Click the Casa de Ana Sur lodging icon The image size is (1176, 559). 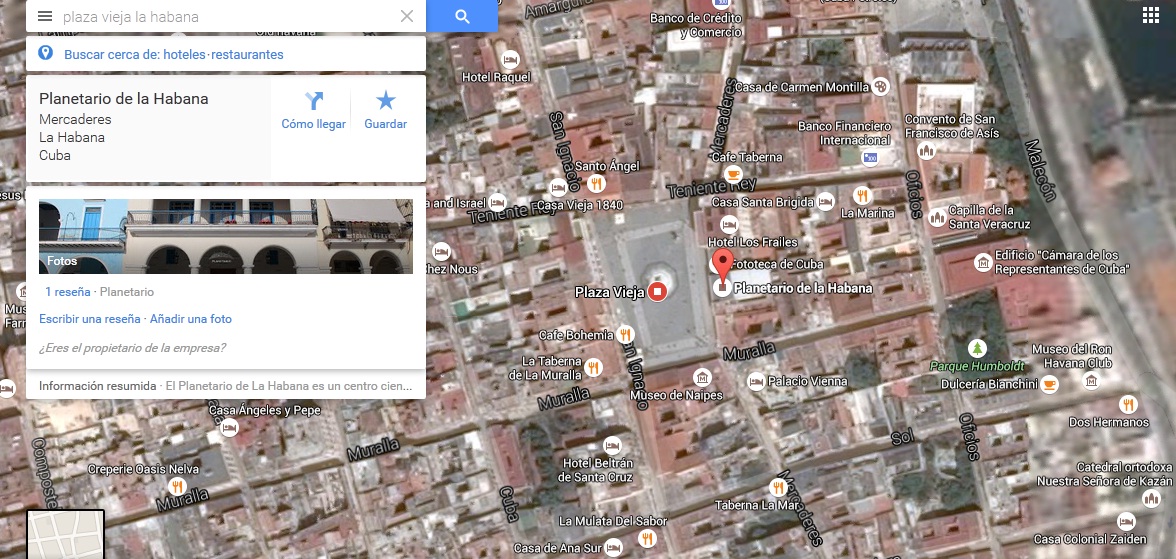(614, 547)
